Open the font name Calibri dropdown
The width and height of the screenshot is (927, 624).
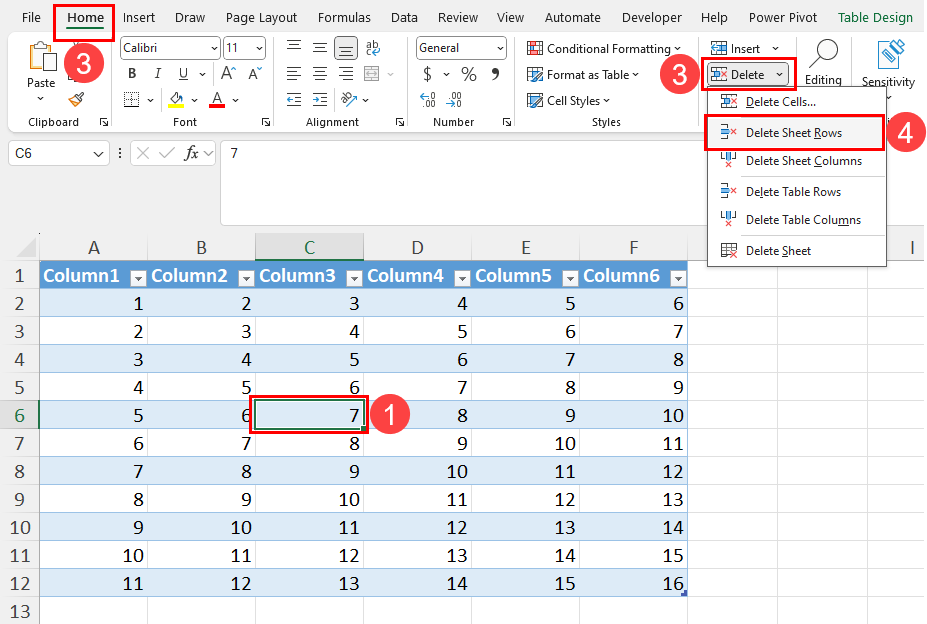(x=214, y=49)
